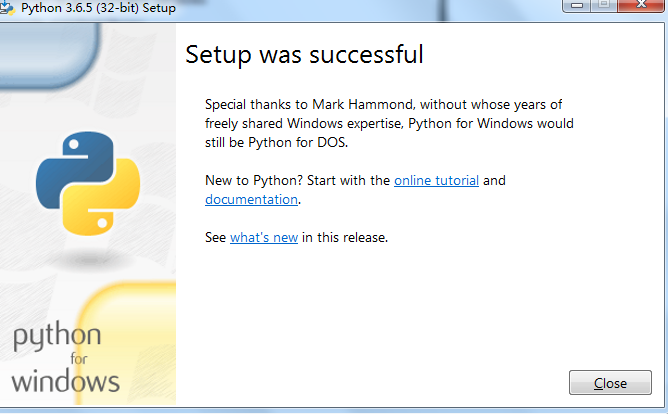Click the red X window button
Screen dimensions: 668x414
[642, 5]
